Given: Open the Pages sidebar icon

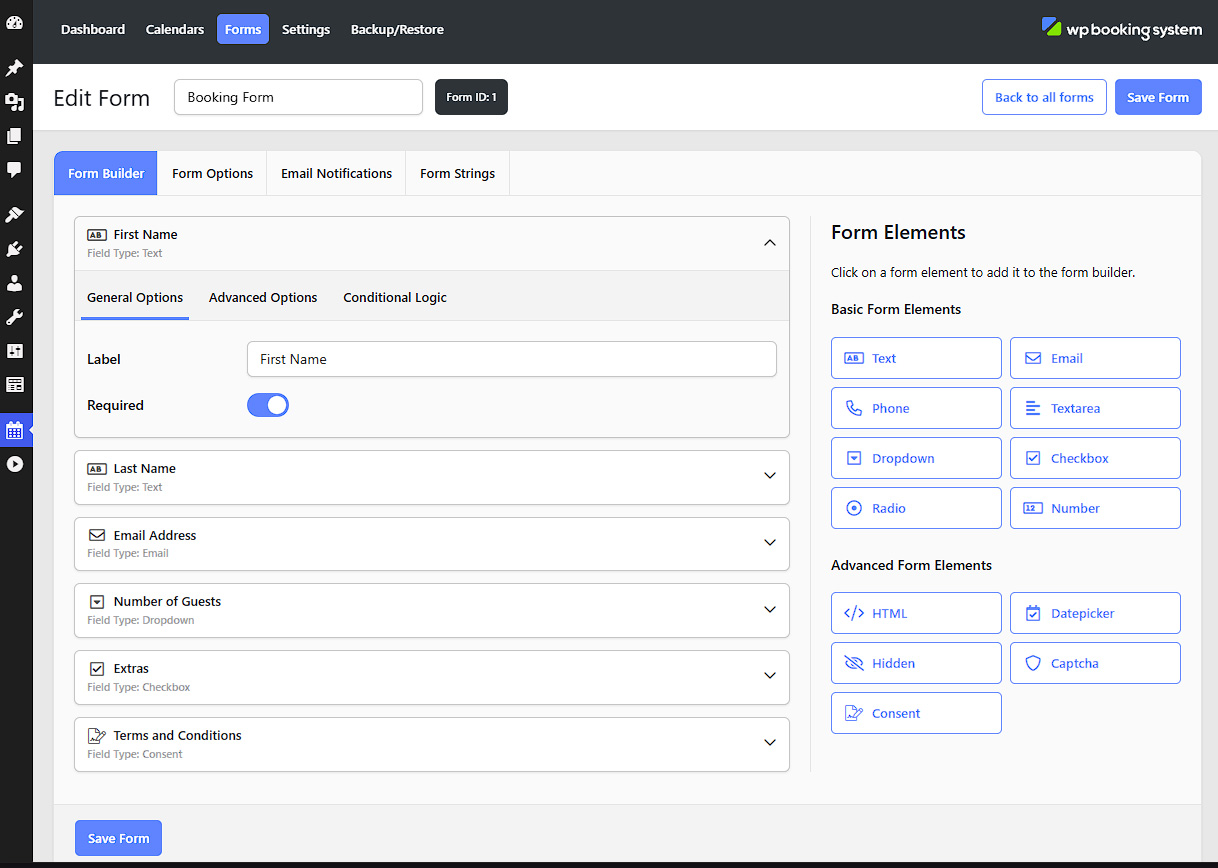Looking at the screenshot, I should click(14, 136).
